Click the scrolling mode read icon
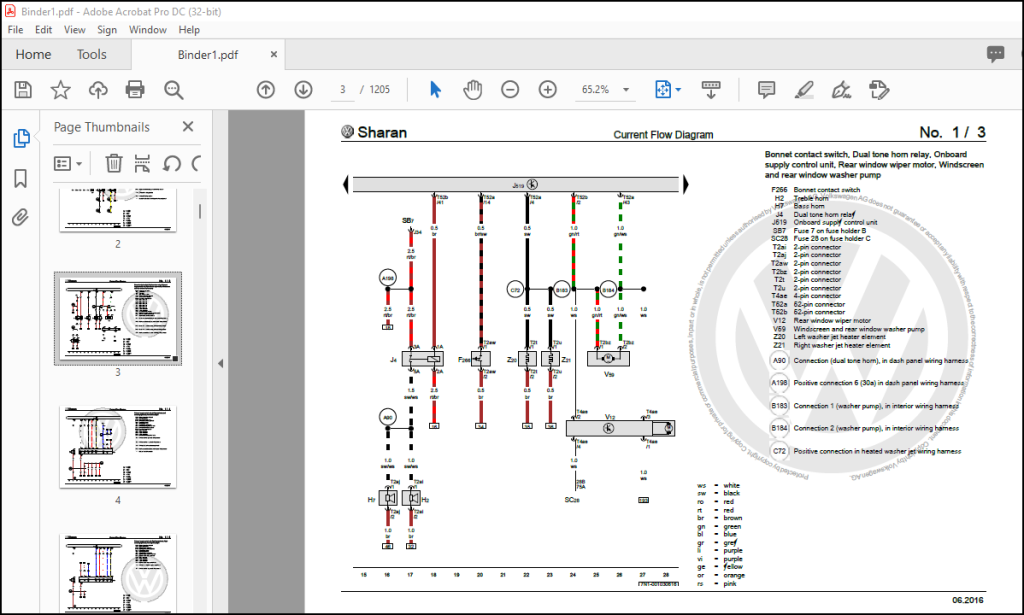 (711, 89)
